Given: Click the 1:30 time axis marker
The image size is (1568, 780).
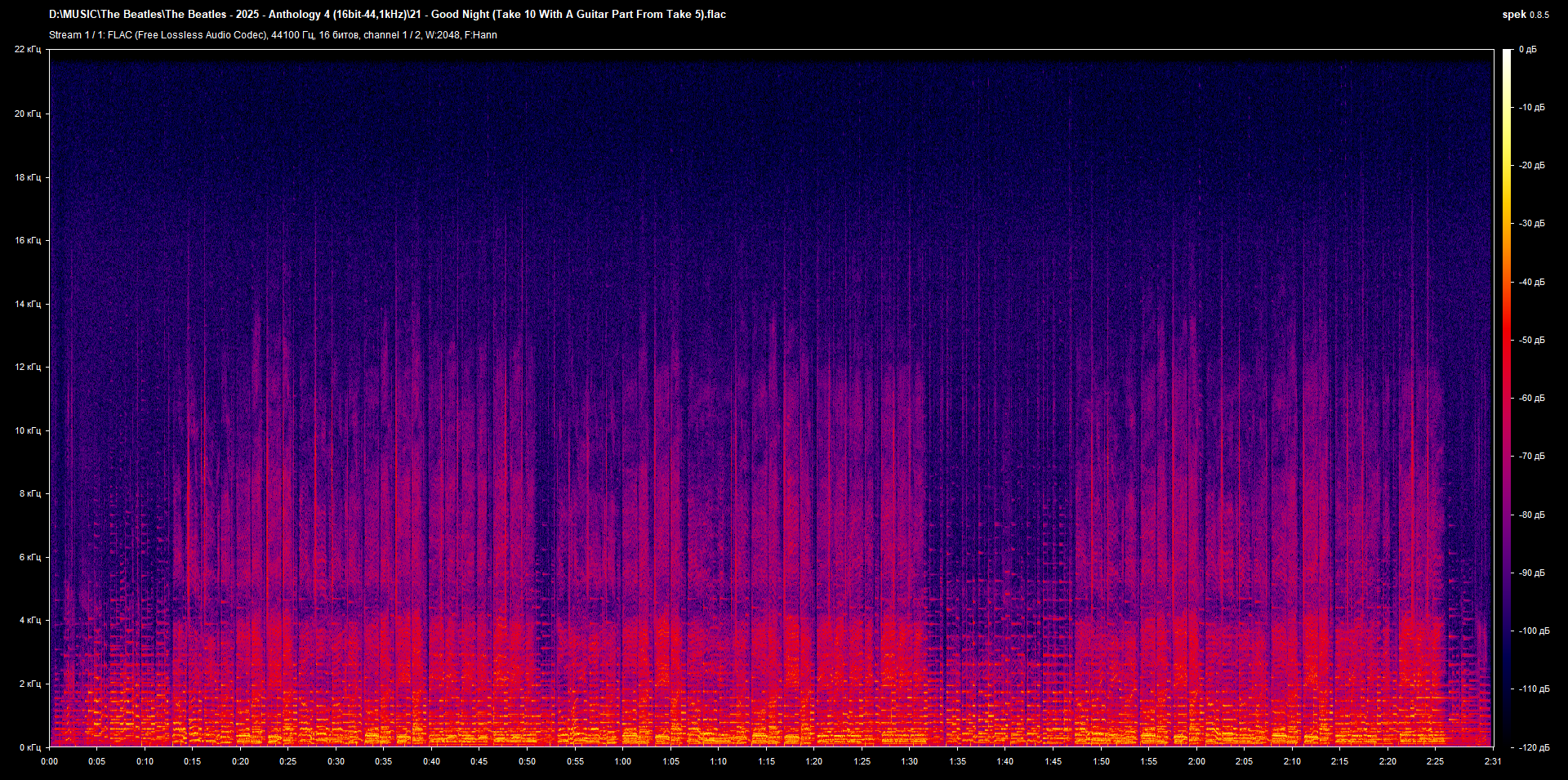Looking at the screenshot, I should click(909, 761).
